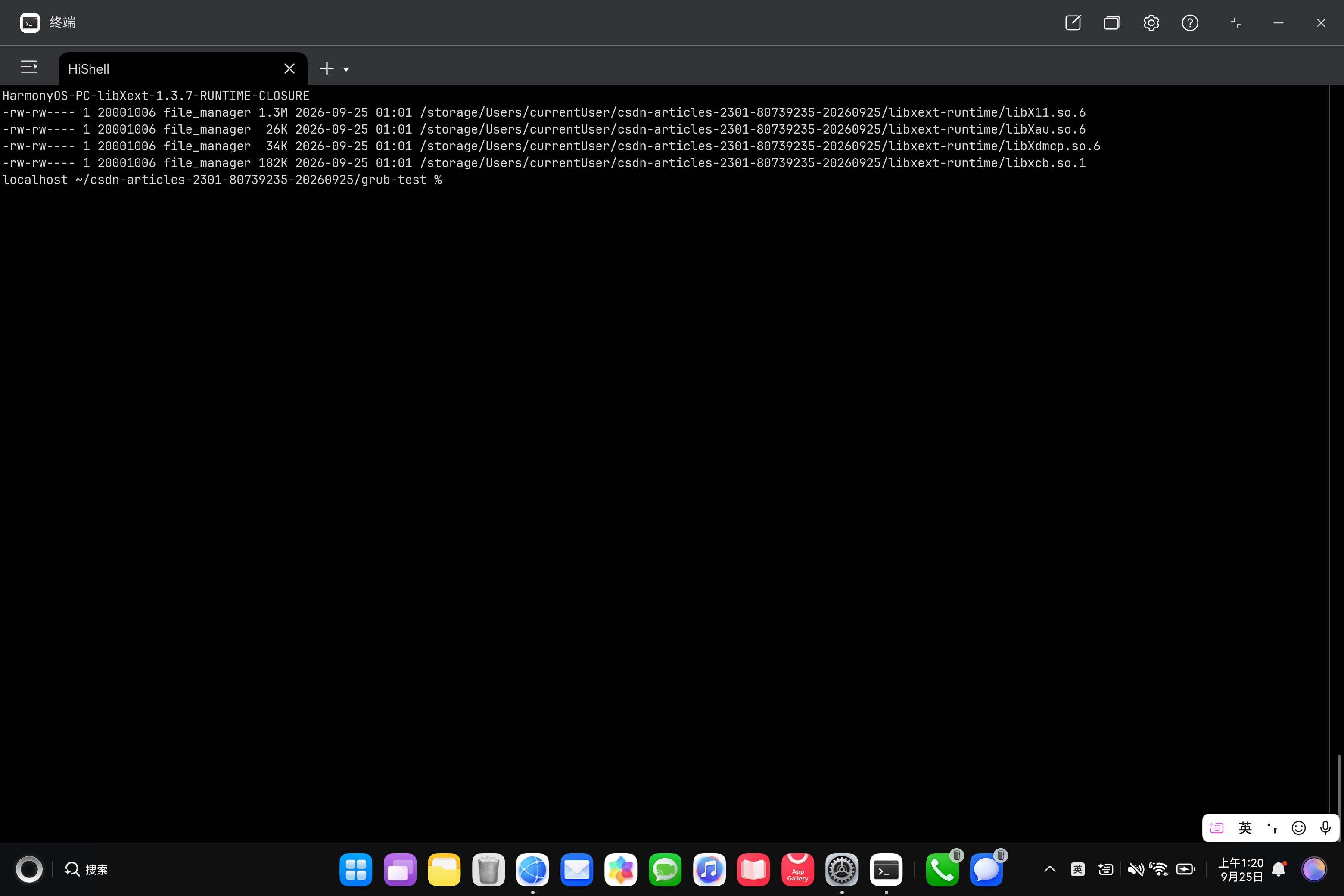The height and width of the screenshot is (896, 1344).
Task: Toggle the 英 input language in system tray
Action: coord(1078,869)
